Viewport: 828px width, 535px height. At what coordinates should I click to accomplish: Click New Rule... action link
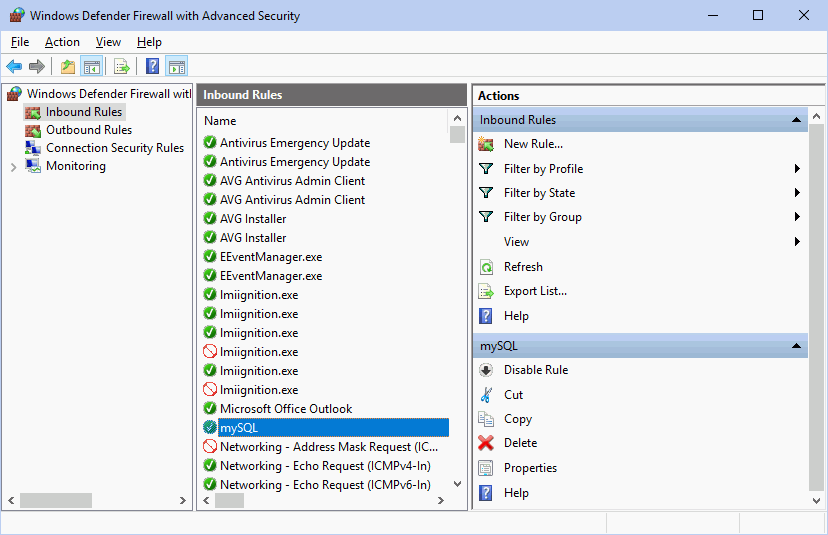click(533, 144)
